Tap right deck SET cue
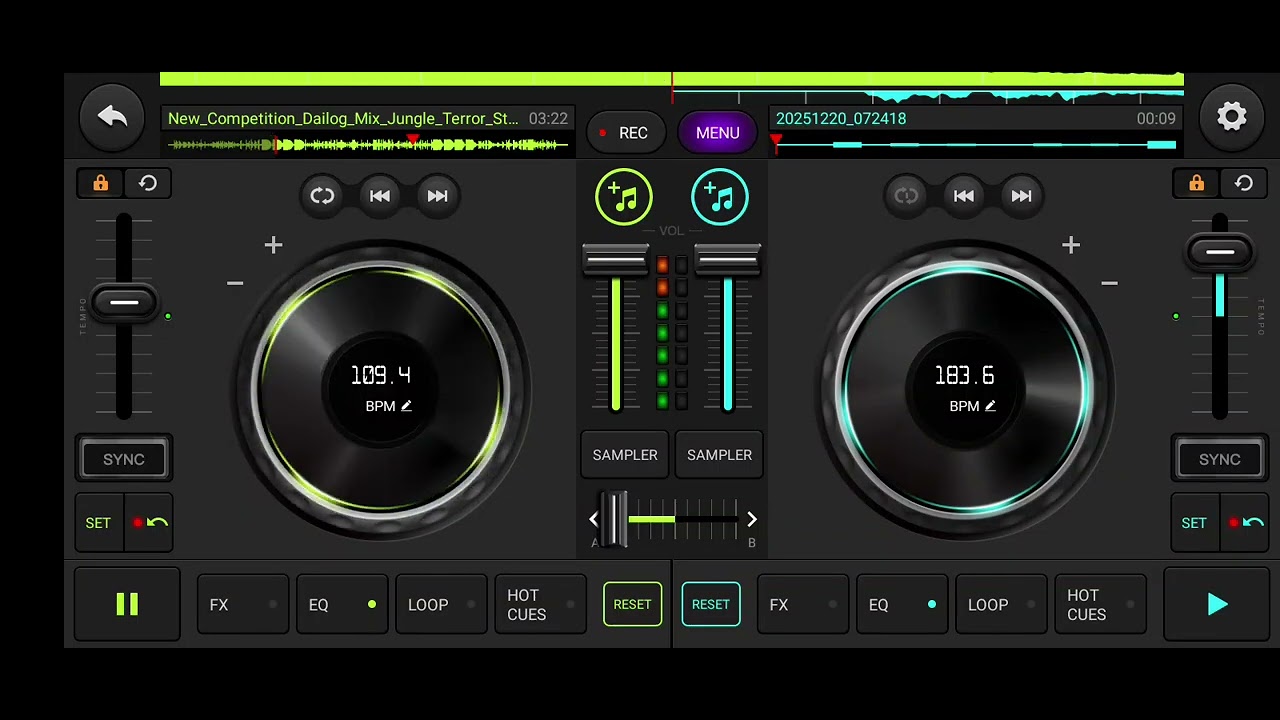This screenshot has height=720, width=1280. pos(1194,523)
